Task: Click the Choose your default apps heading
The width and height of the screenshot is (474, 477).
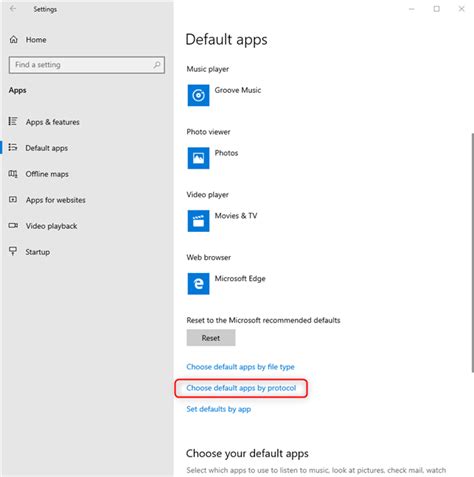Action: [247, 454]
